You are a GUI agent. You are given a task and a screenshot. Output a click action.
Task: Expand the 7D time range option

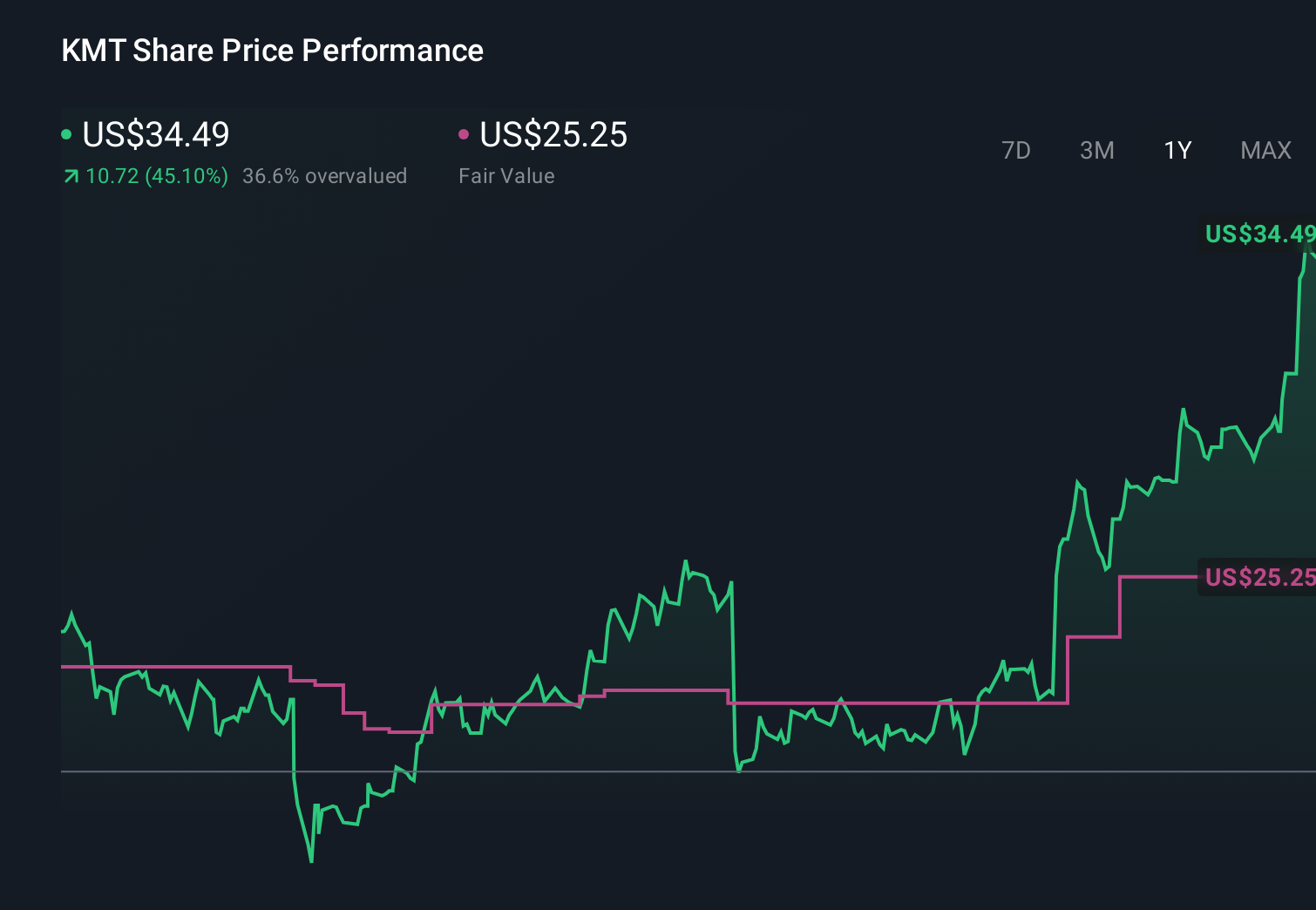pos(1016,150)
